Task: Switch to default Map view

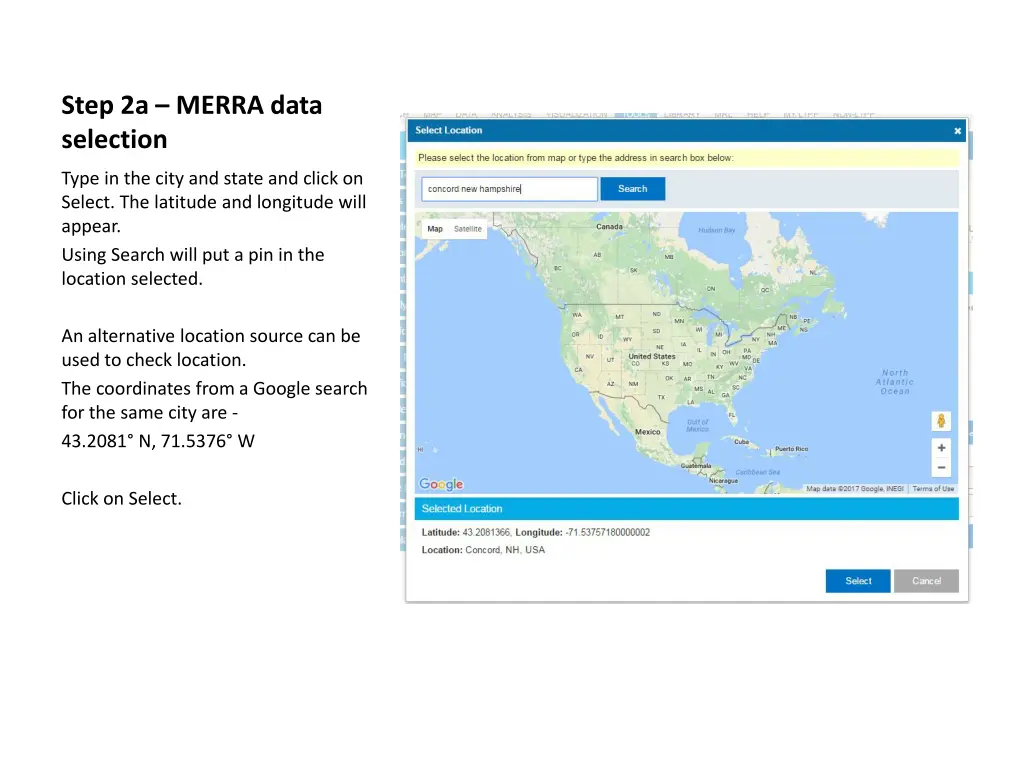Action: coord(435,229)
